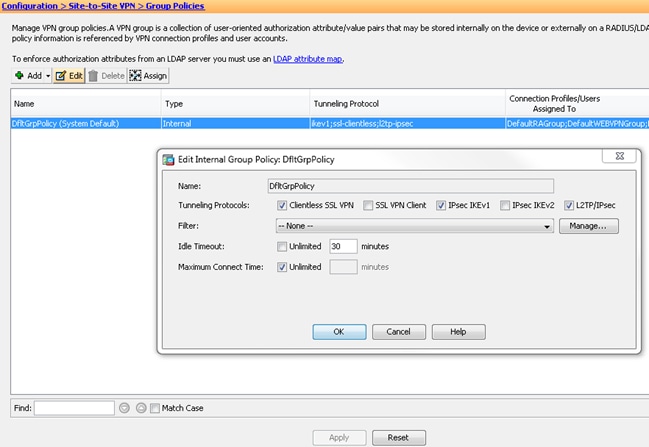Click the Apply button
Screen dimensions: 649x447
[x=339, y=437]
